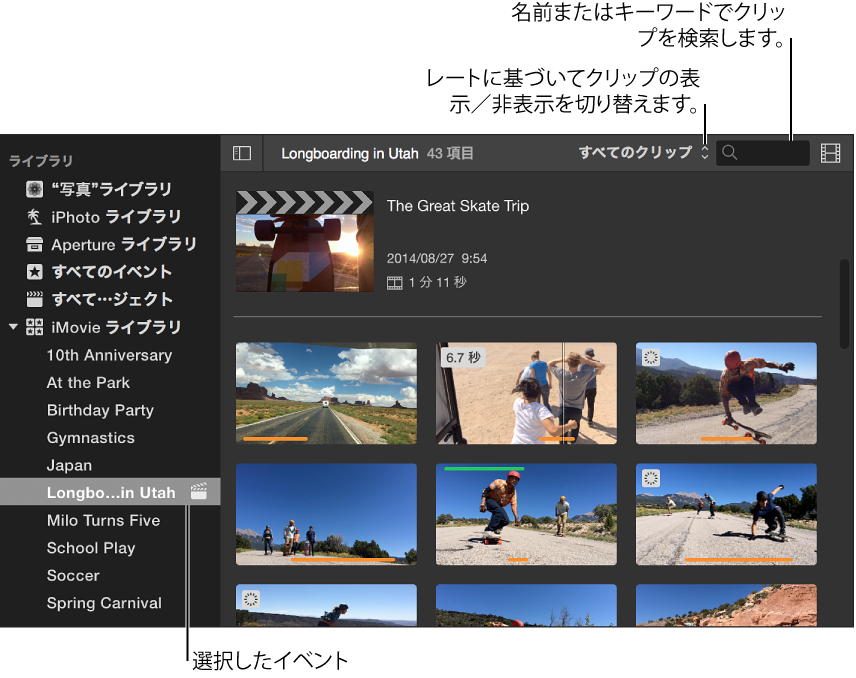This screenshot has width=856, height=678.
Task: Show the すべて…ジェクト projects list
Action: 110,299
